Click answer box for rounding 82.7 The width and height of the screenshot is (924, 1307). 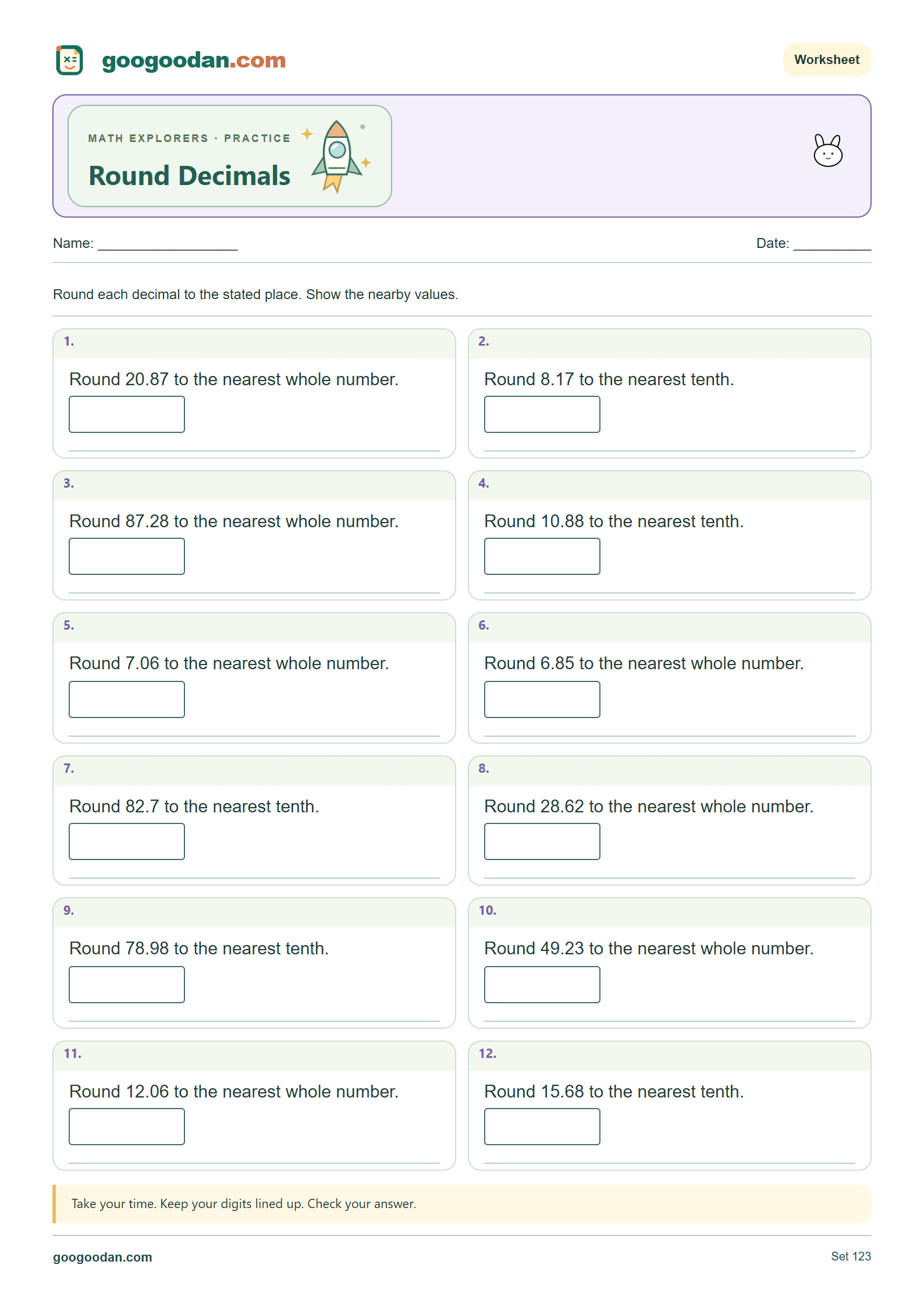127,841
